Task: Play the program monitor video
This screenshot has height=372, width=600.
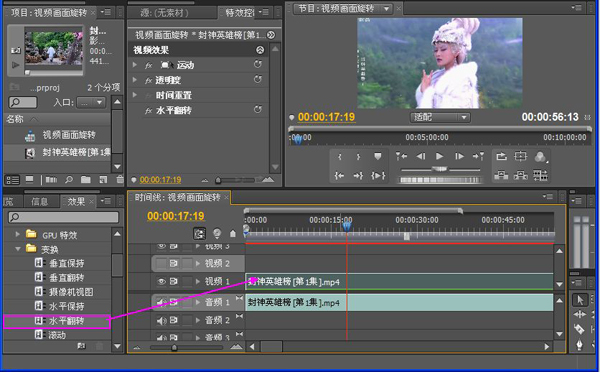Action: pos(440,156)
